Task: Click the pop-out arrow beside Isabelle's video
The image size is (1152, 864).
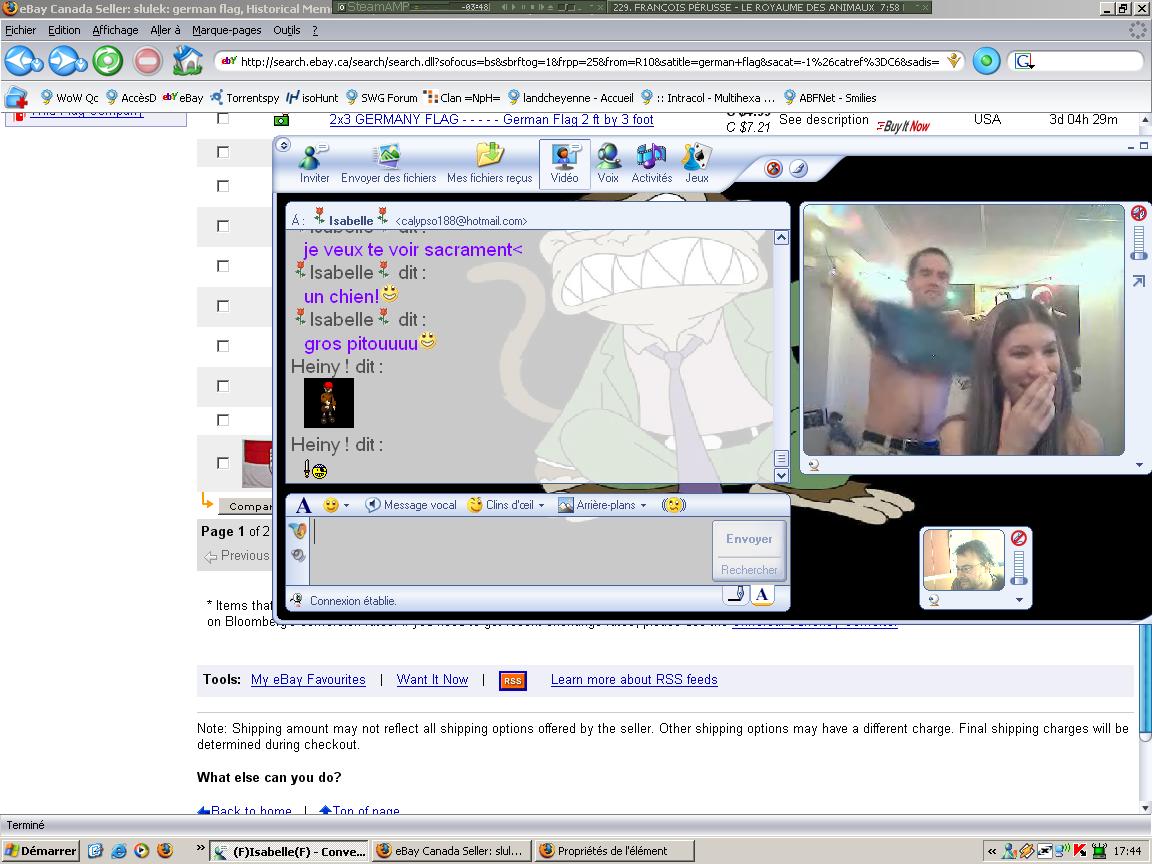Action: [1139, 281]
